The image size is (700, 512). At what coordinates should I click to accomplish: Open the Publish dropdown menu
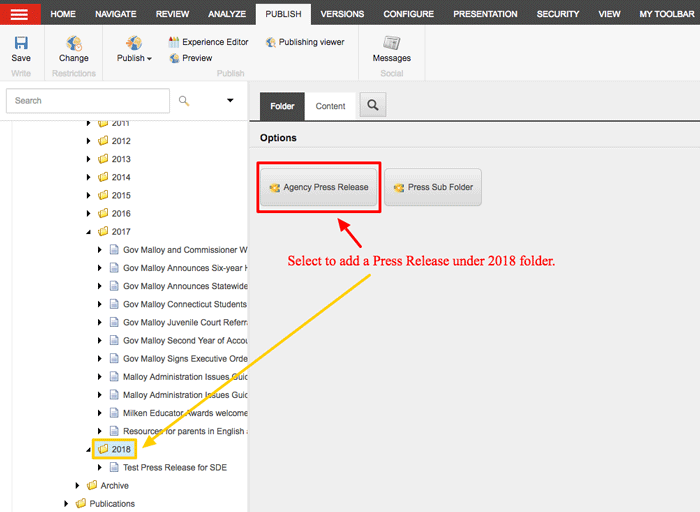(134, 58)
